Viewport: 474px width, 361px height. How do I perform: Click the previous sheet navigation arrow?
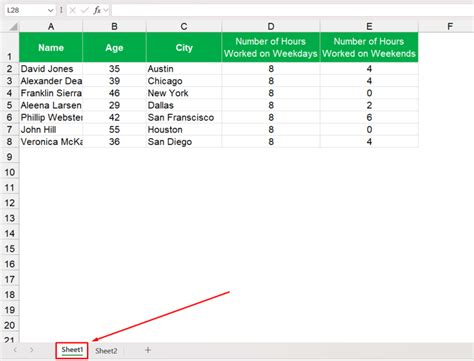(x=15, y=350)
